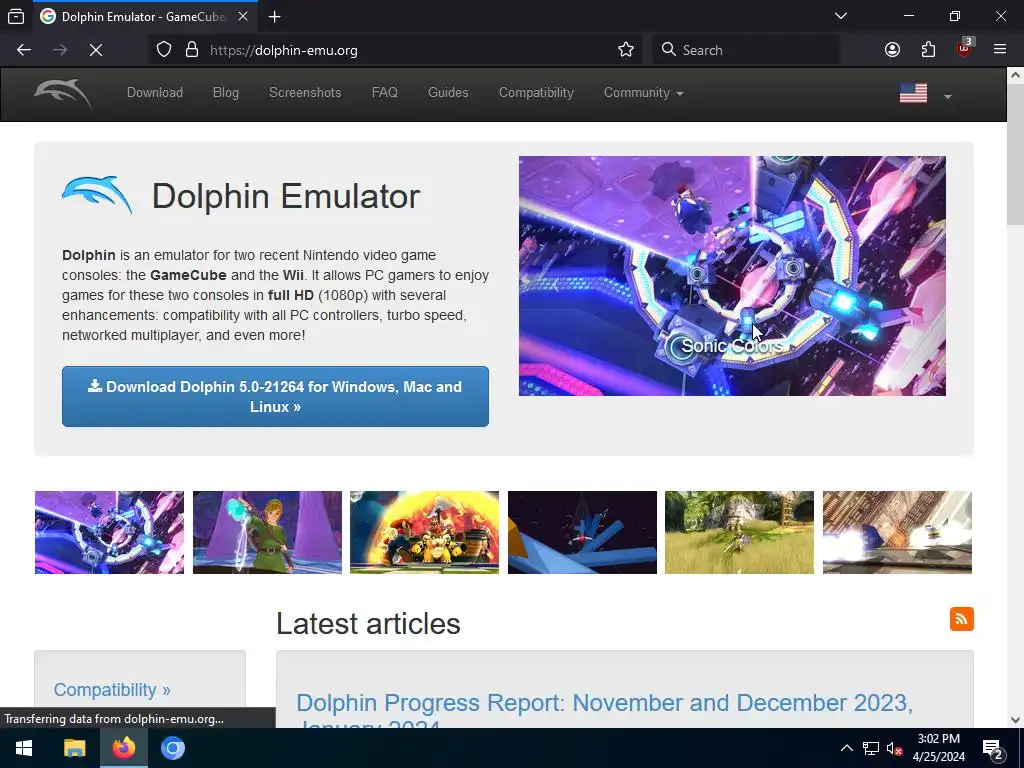Click the muted volume tray icon

tap(894, 748)
